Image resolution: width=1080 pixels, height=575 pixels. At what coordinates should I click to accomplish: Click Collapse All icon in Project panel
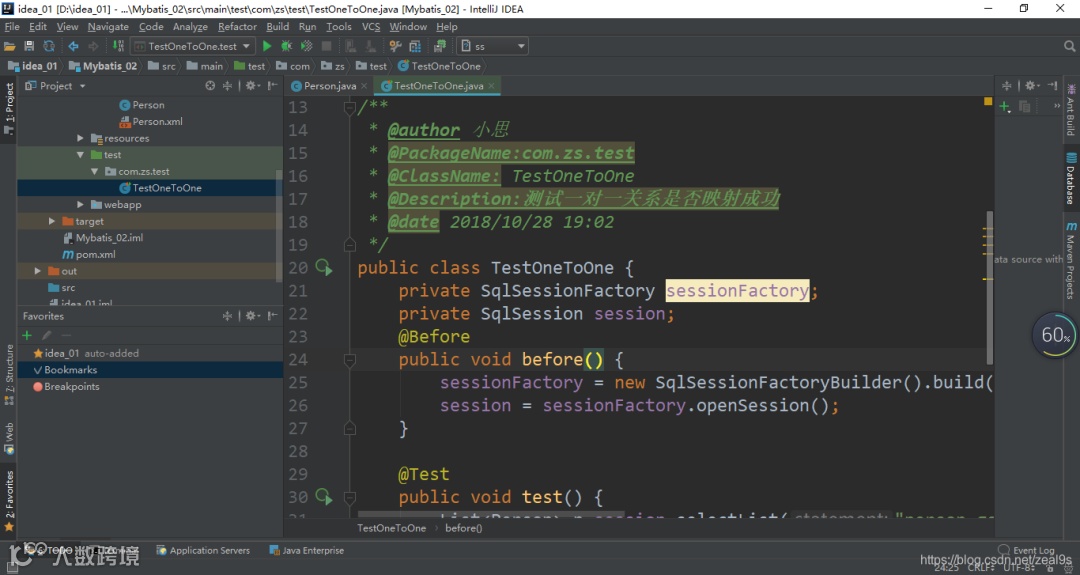pyautogui.click(x=227, y=86)
